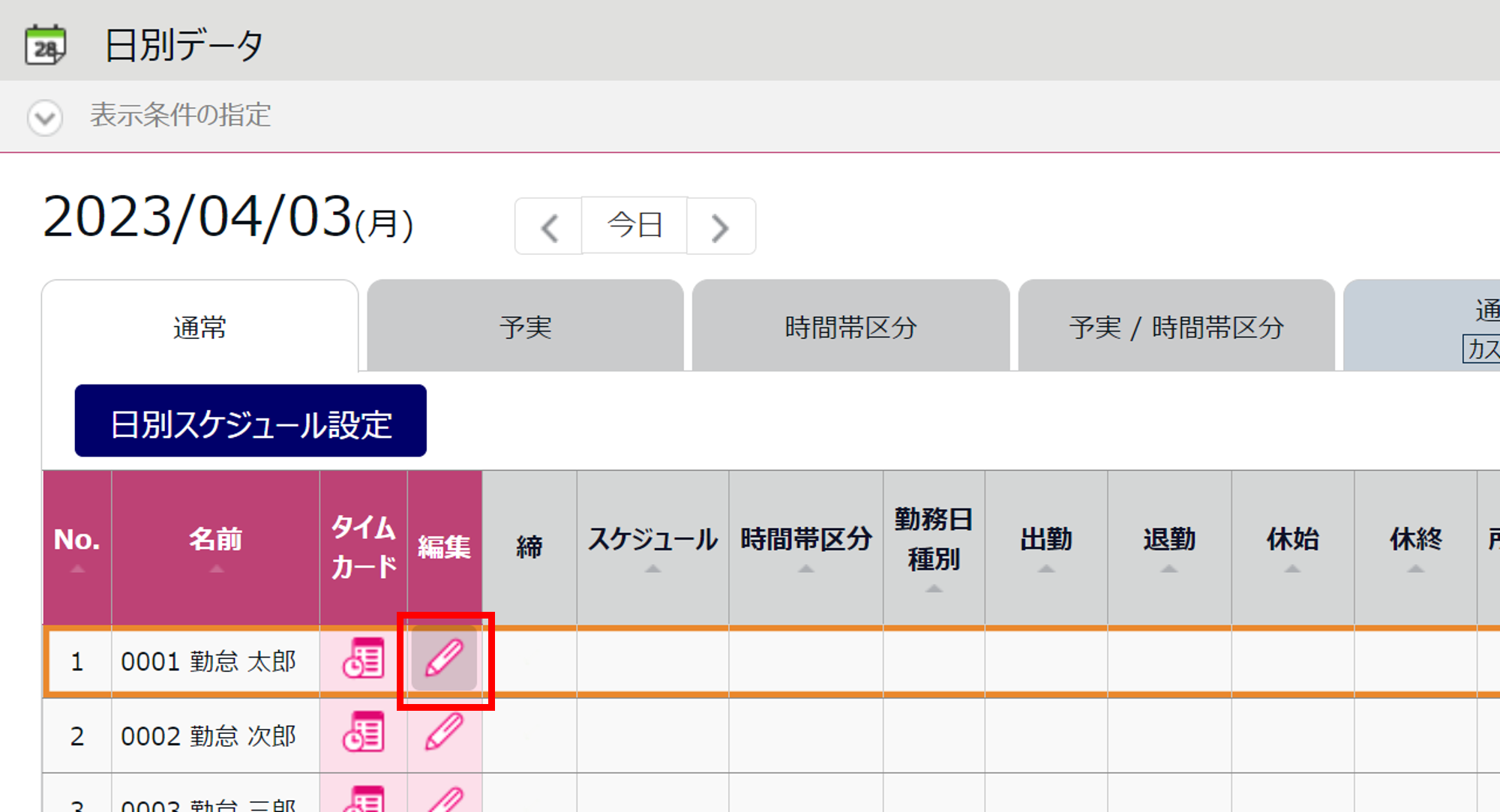The width and height of the screenshot is (1500, 812).
Task: Click the calendar icon beside 日別データ
Action: coord(45,45)
